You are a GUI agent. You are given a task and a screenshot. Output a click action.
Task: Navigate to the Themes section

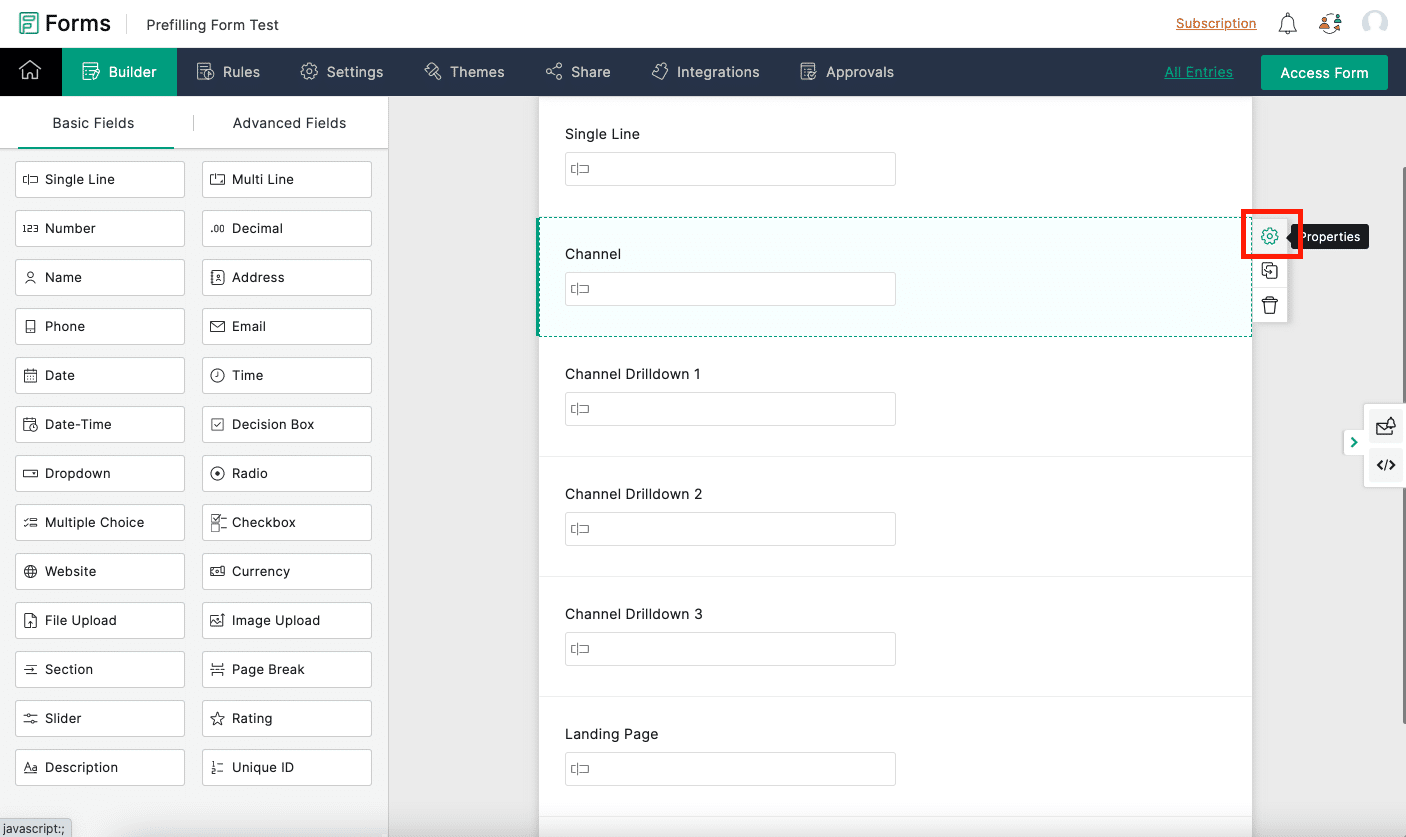point(464,71)
